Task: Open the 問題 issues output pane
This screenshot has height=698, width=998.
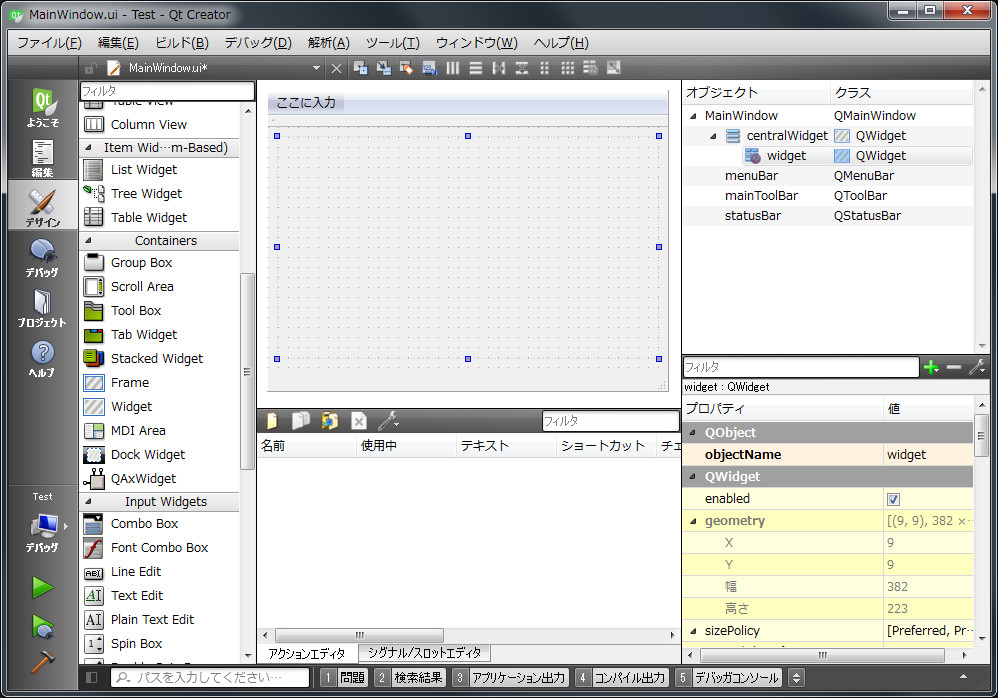Action: pos(344,678)
